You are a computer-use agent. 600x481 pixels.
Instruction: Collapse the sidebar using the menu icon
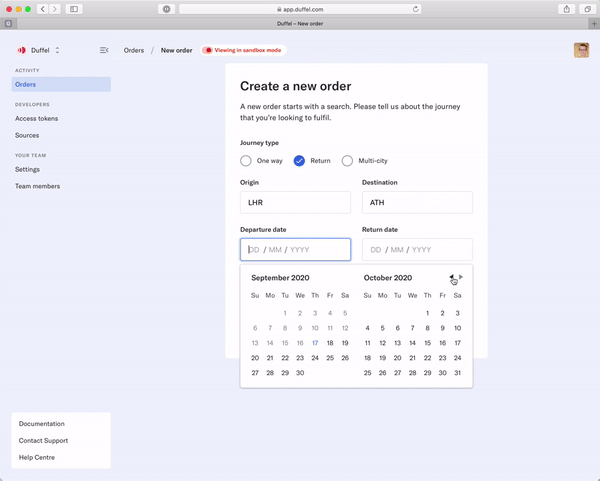(104, 50)
